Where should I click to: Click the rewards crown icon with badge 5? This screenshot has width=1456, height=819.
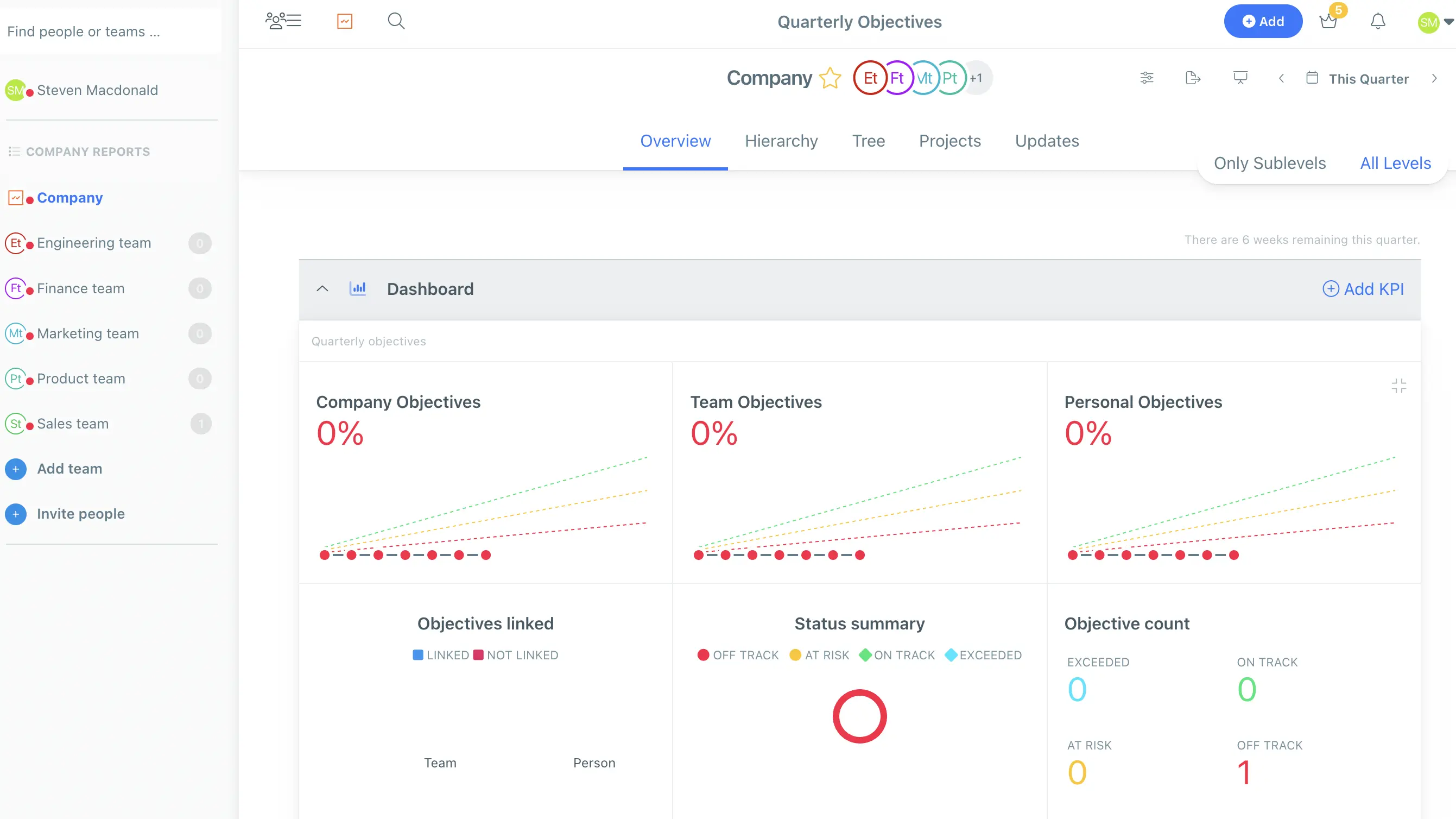(1328, 22)
